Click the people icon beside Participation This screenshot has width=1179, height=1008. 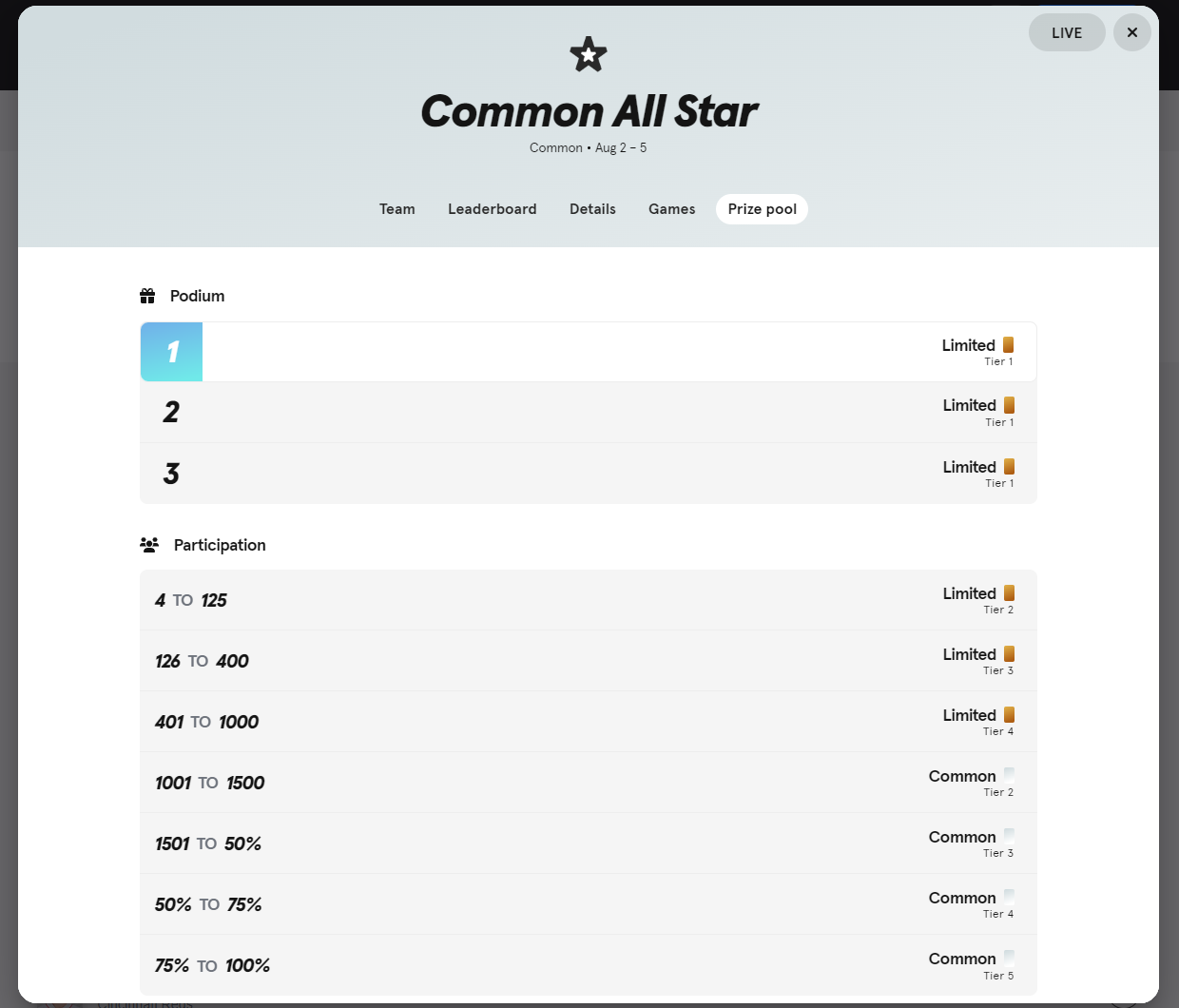149,545
